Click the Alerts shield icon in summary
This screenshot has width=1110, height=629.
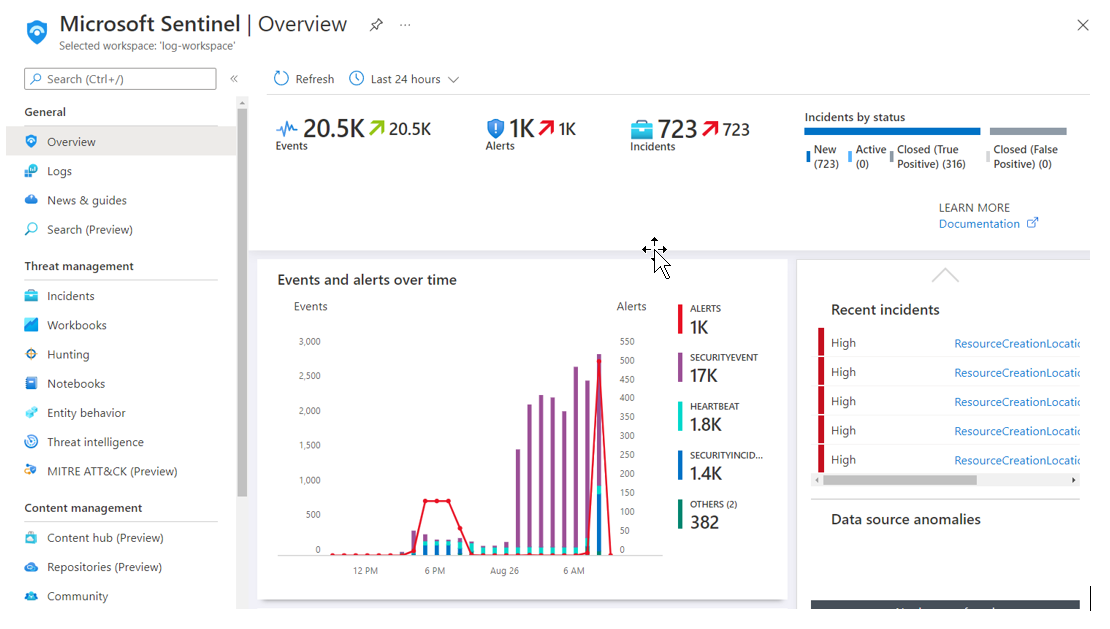point(495,129)
